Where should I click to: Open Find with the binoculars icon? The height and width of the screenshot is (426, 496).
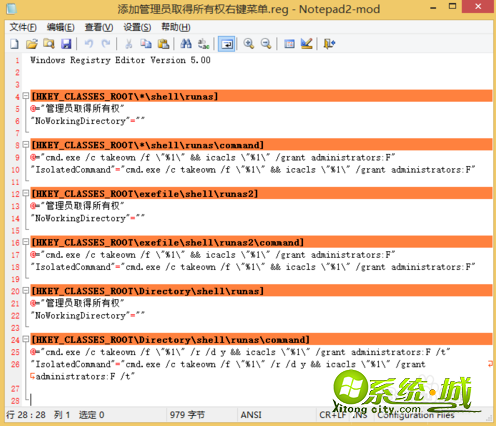point(186,44)
